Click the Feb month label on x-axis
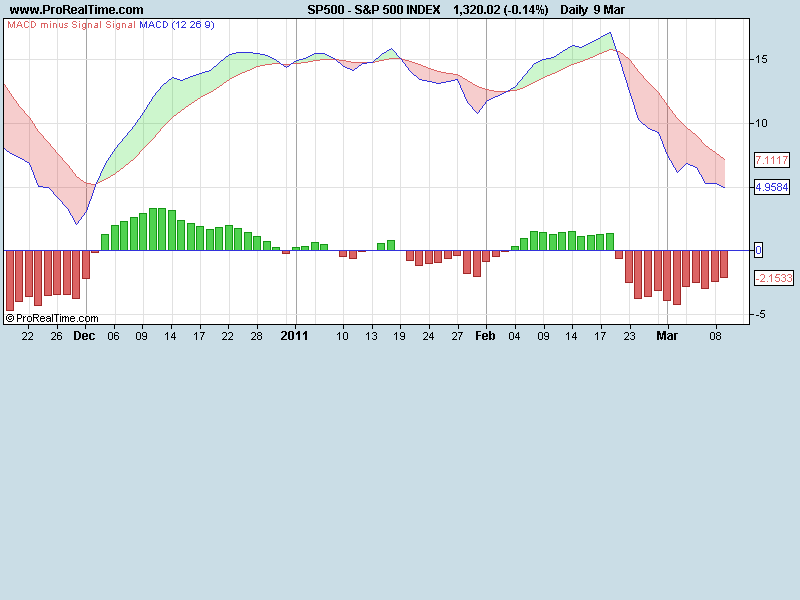Image resolution: width=800 pixels, height=600 pixels. pos(485,336)
